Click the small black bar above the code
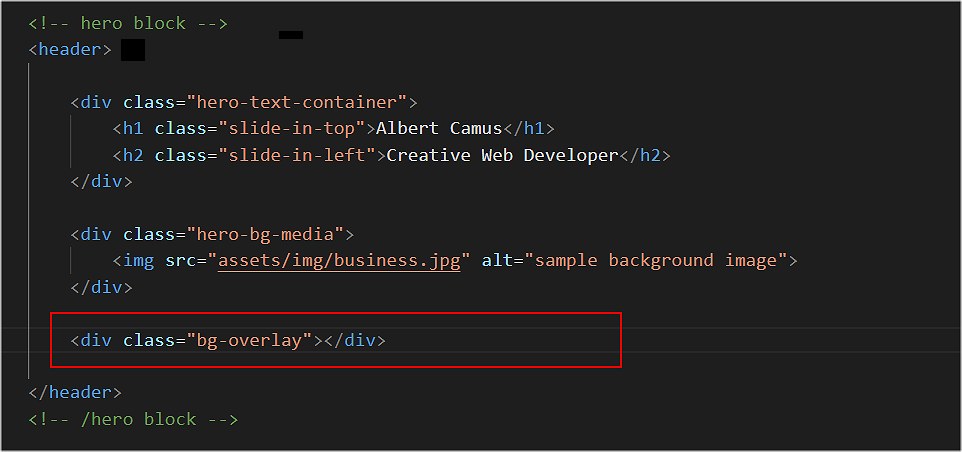The height and width of the screenshot is (452, 962). (x=291, y=35)
